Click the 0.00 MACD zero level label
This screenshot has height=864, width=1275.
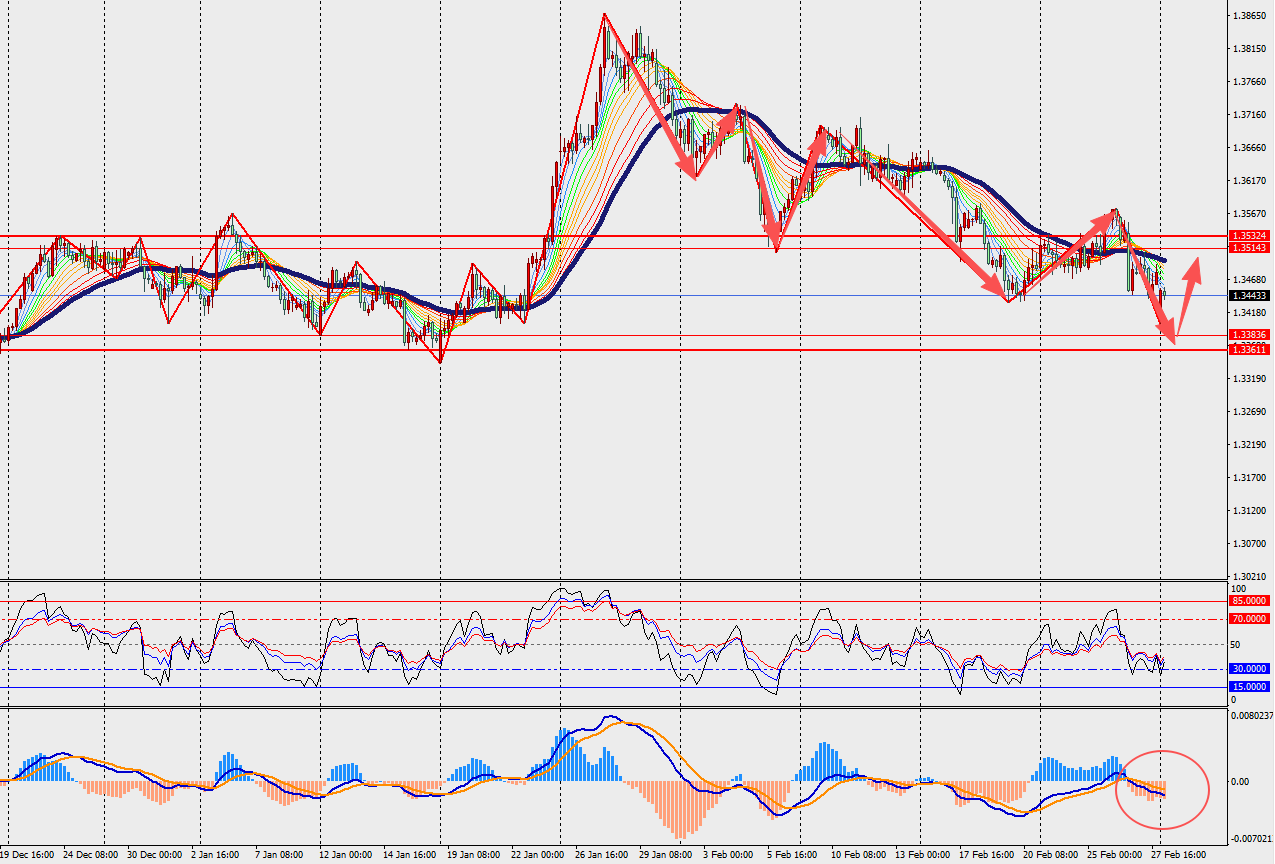point(1240,781)
